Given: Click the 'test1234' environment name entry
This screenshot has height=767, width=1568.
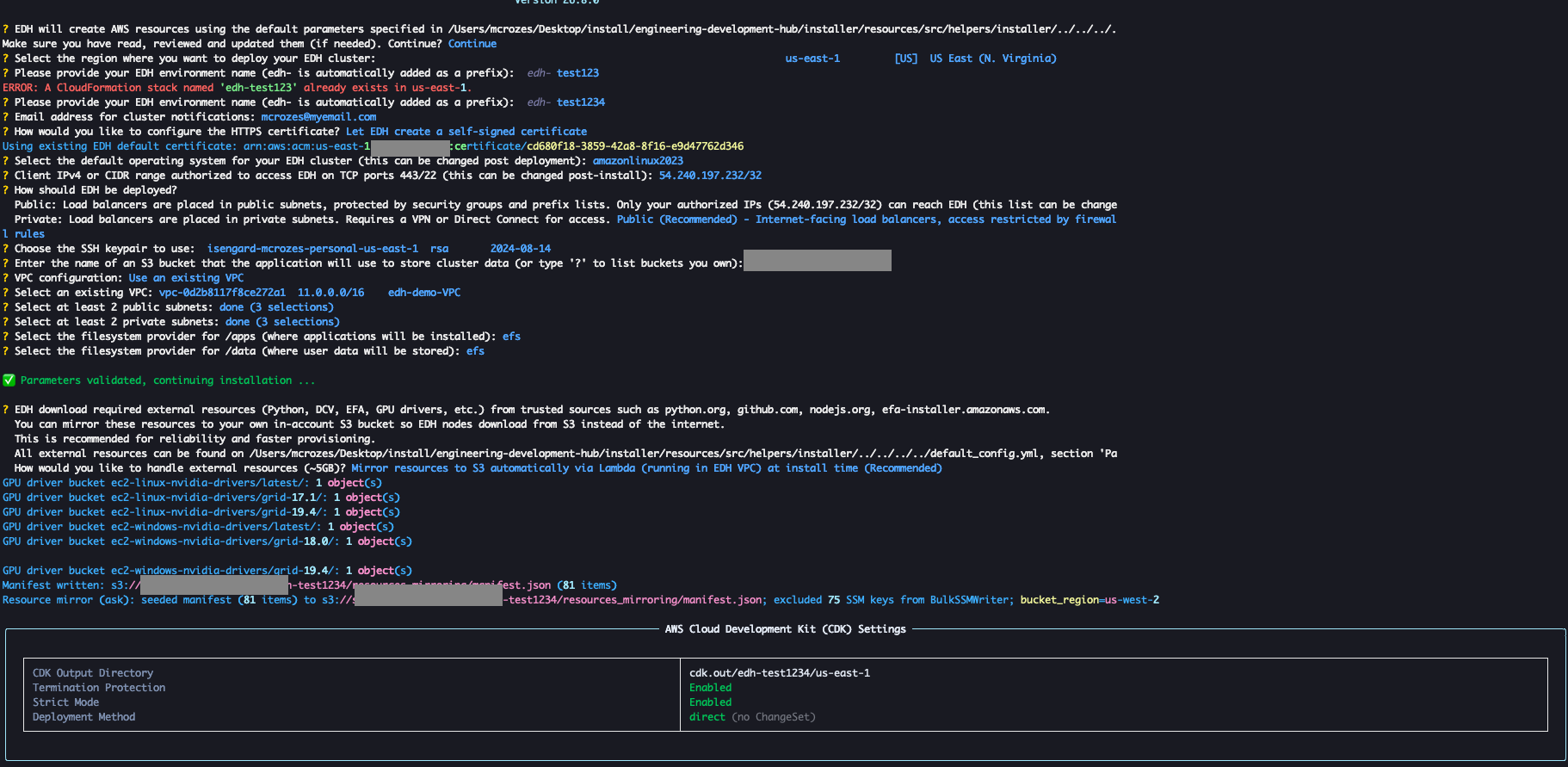Looking at the screenshot, I should (x=581, y=102).
